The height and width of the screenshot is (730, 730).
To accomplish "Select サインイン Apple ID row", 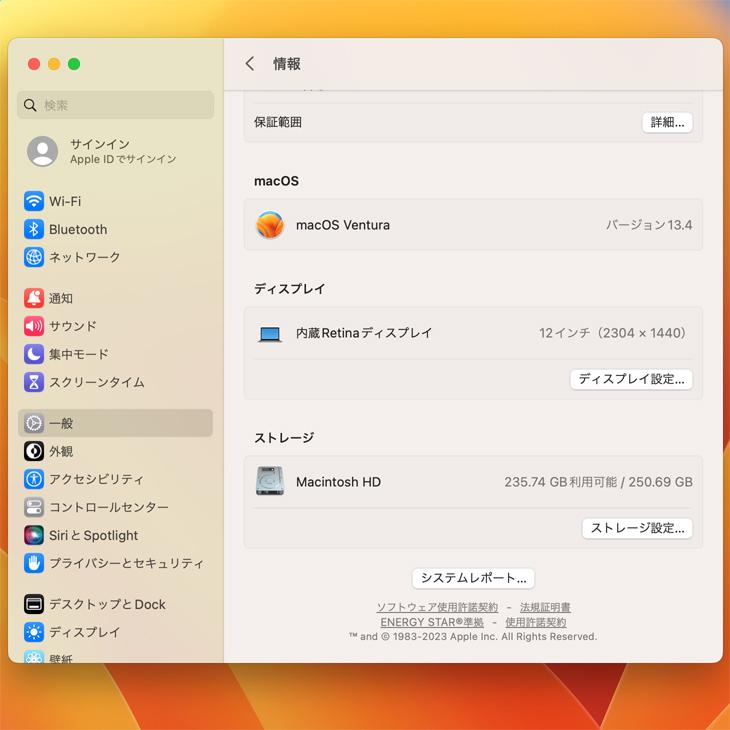I will (115, 151).
